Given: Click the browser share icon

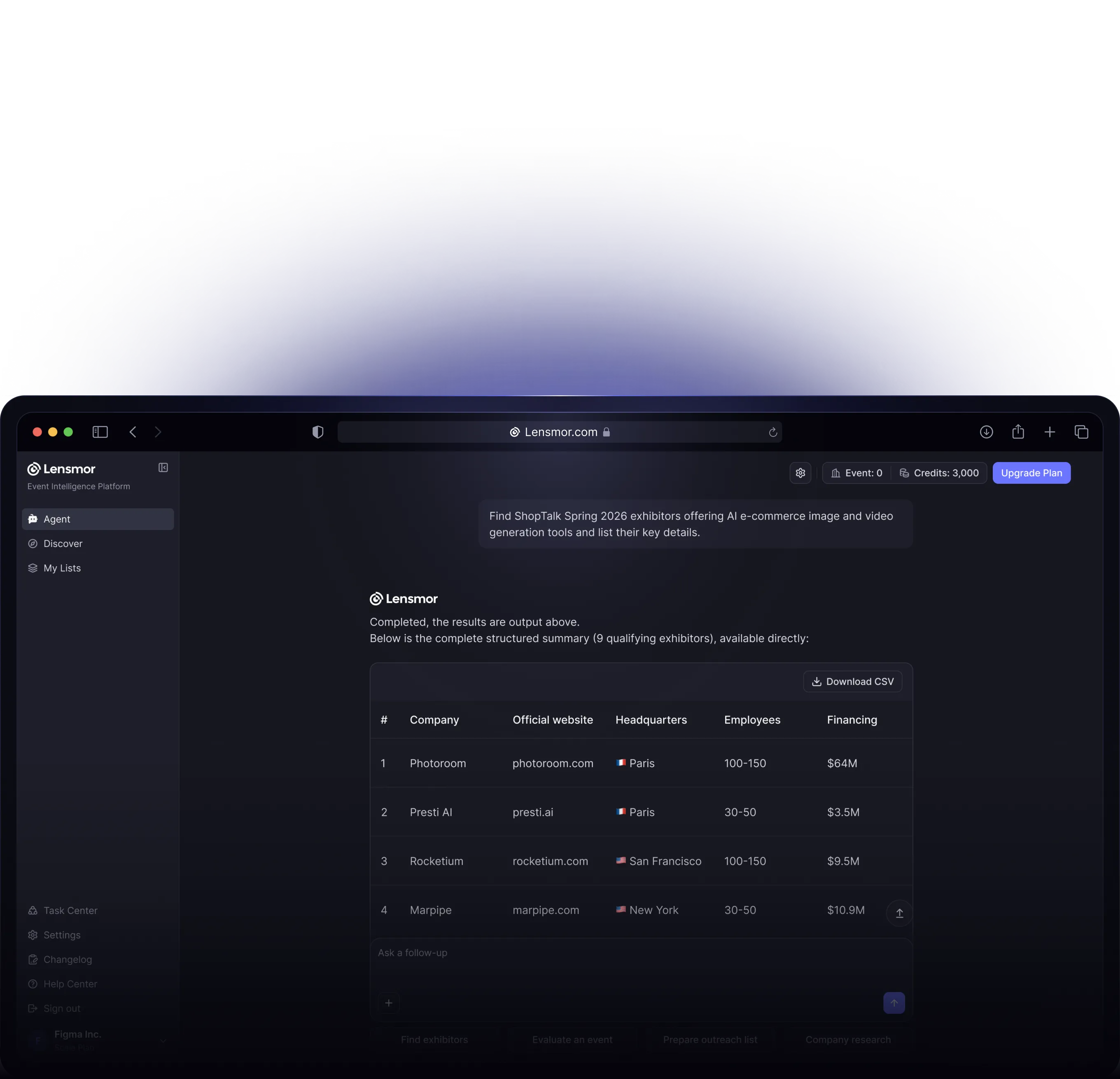Looking at the screenshot, I should coord(1018,432).
